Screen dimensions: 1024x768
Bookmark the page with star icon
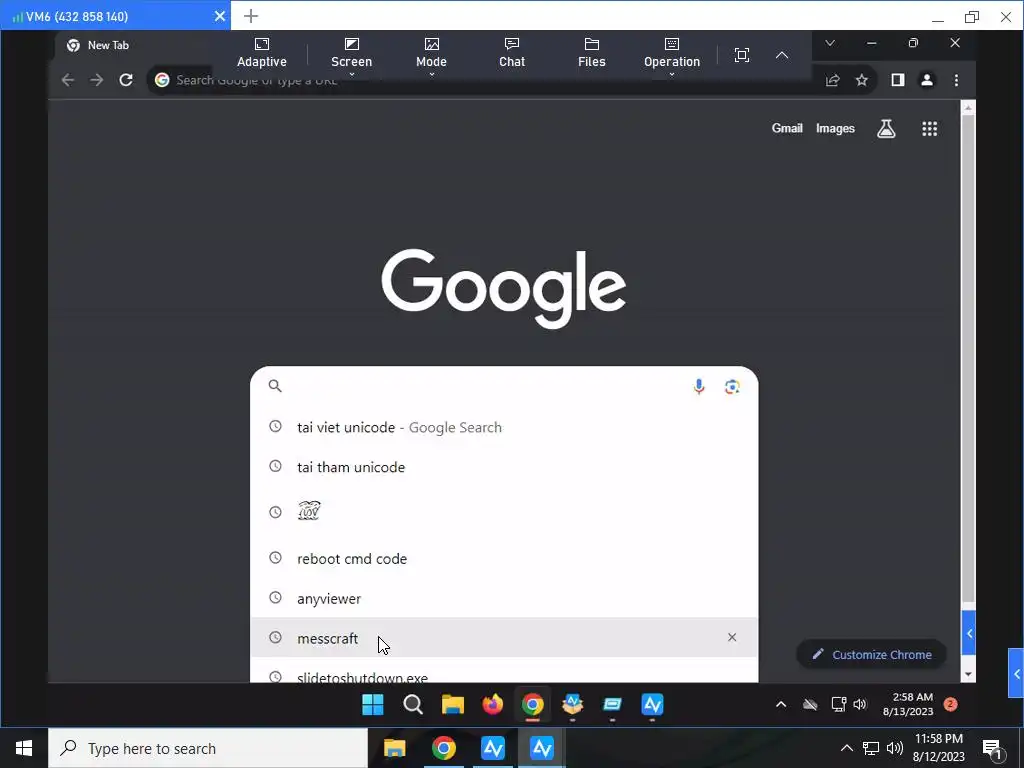pos(861,80)
